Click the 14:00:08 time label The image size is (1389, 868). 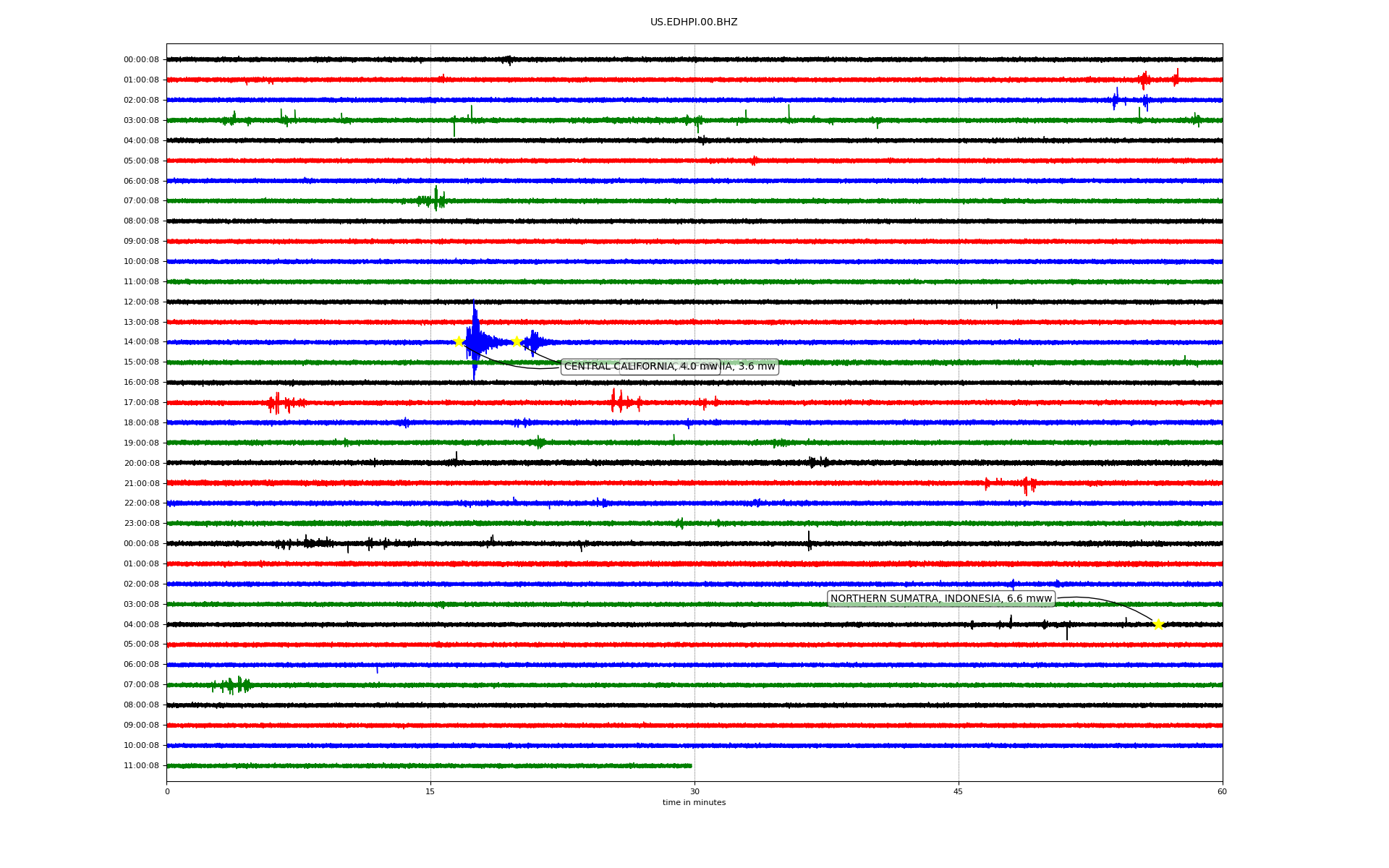click(x=141, y=342)
